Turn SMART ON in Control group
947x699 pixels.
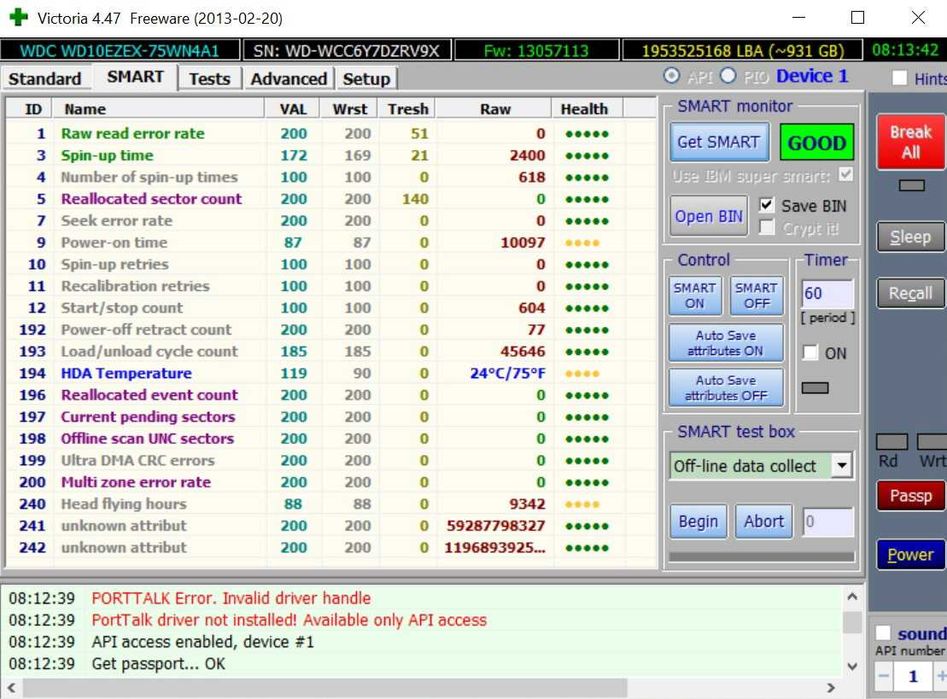pos(695,295)
